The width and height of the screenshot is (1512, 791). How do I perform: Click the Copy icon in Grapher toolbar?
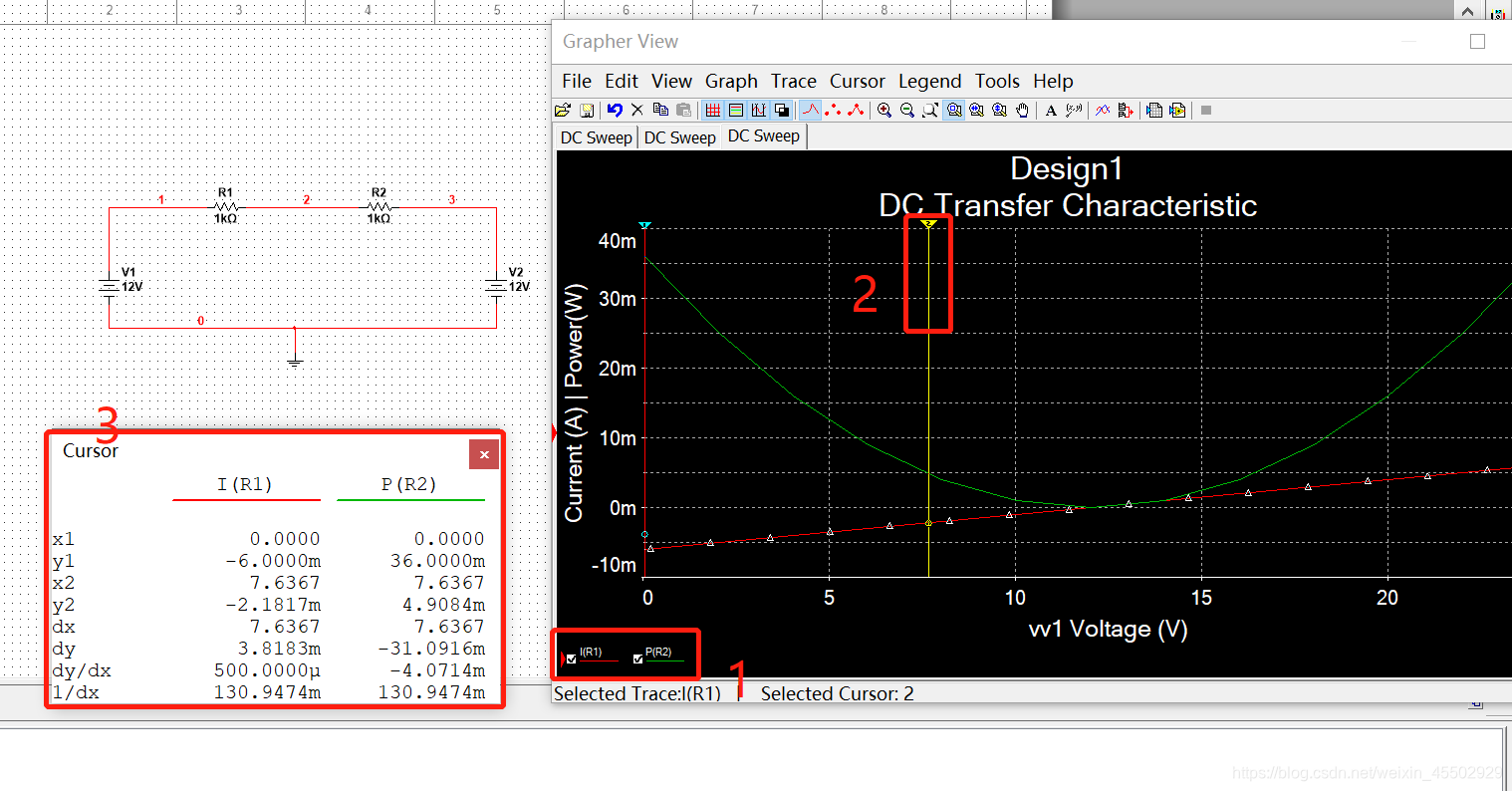(660, 110)
